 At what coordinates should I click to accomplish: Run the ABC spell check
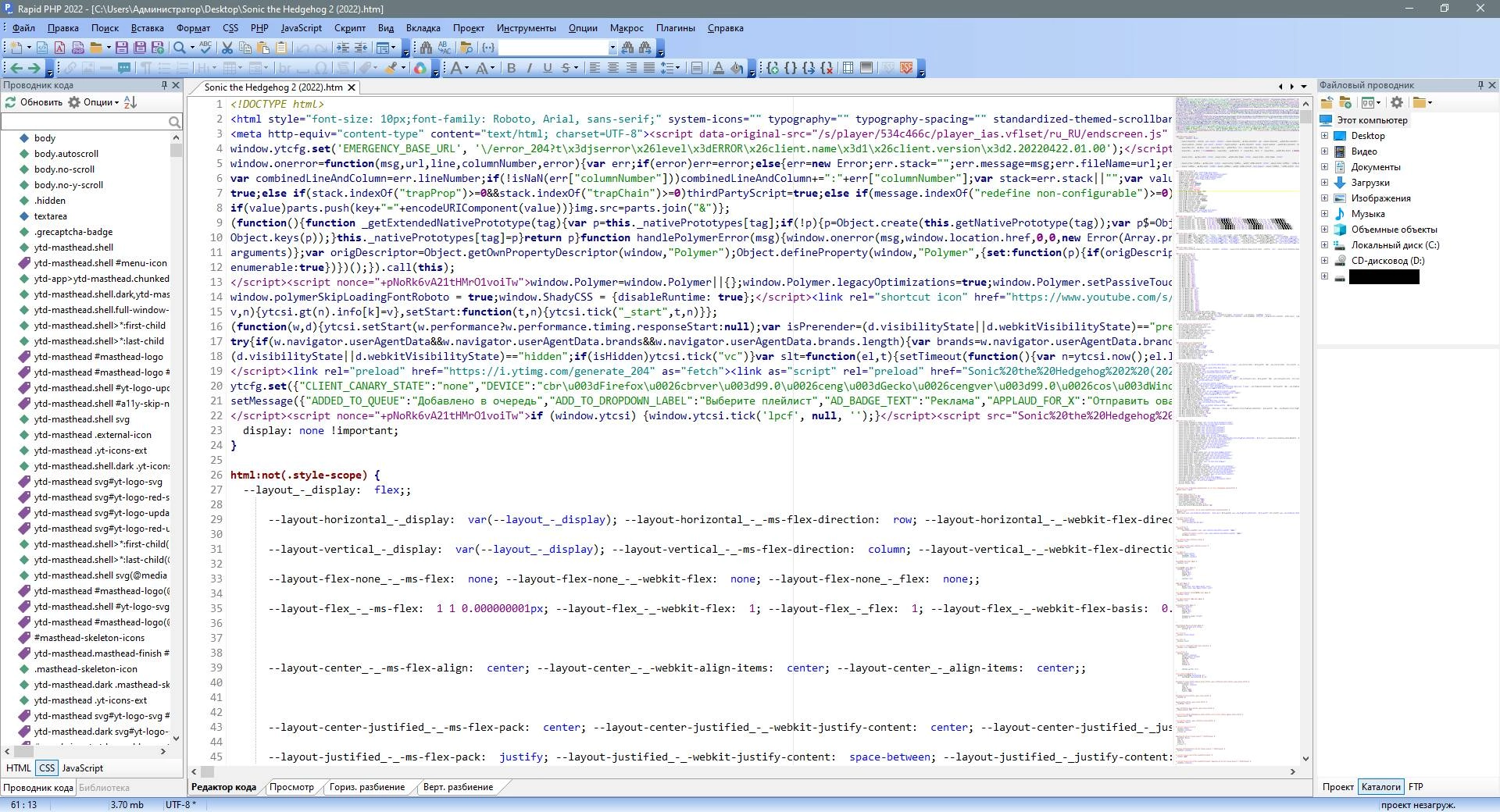(205, 48)
